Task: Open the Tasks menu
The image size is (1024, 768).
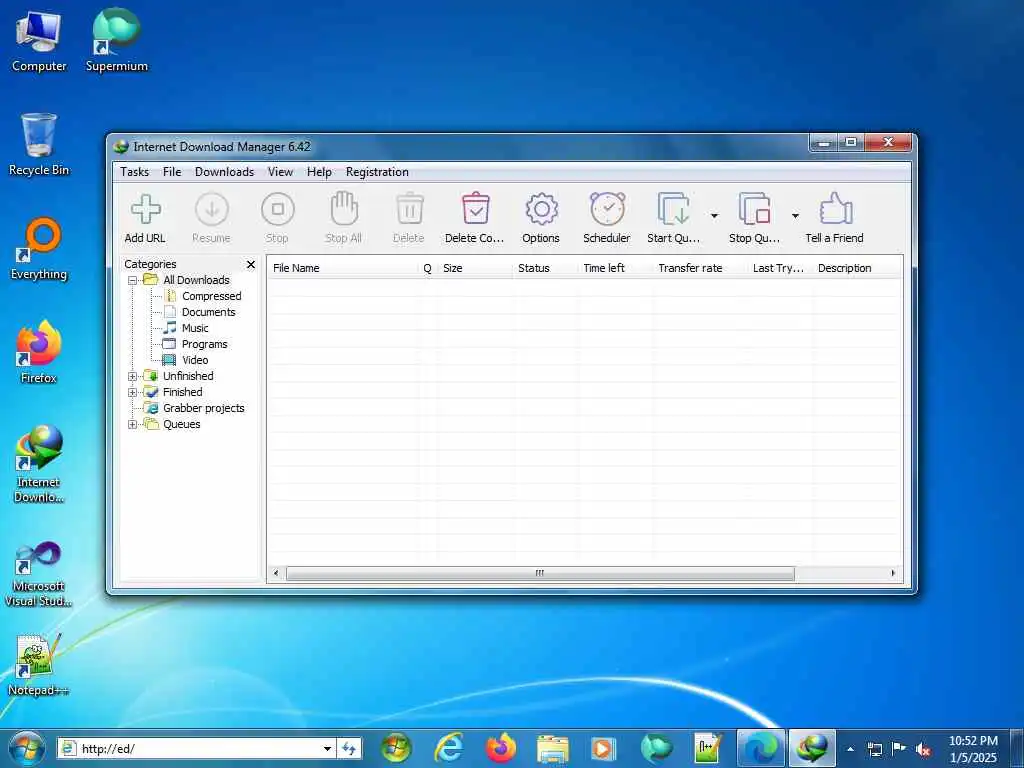Action: pos(135,172)
